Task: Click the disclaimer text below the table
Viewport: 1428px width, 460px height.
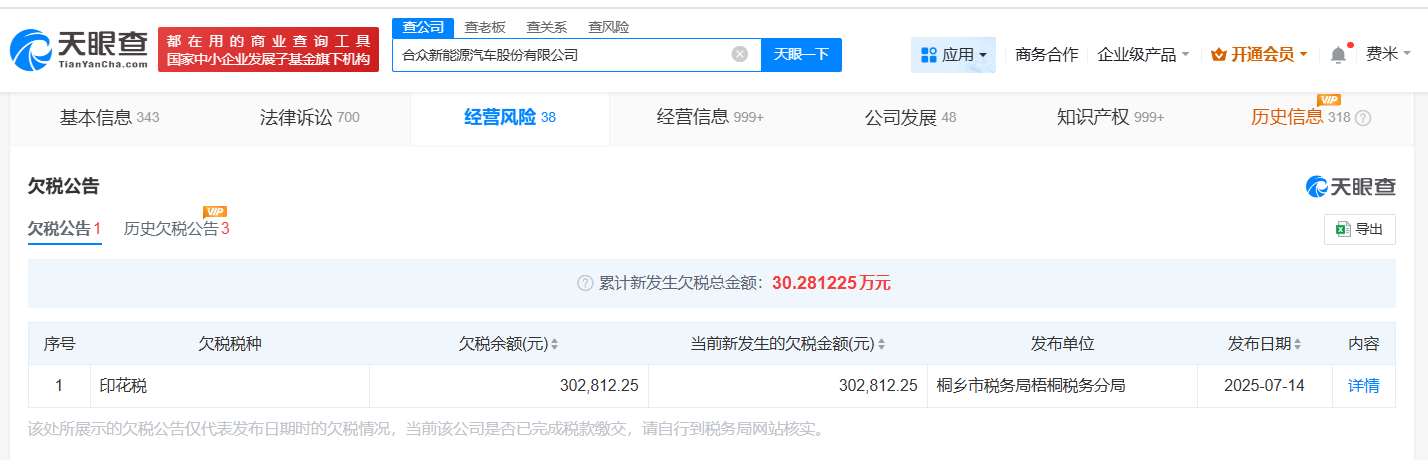Action: pyautogui.click(x=427, y=430)
